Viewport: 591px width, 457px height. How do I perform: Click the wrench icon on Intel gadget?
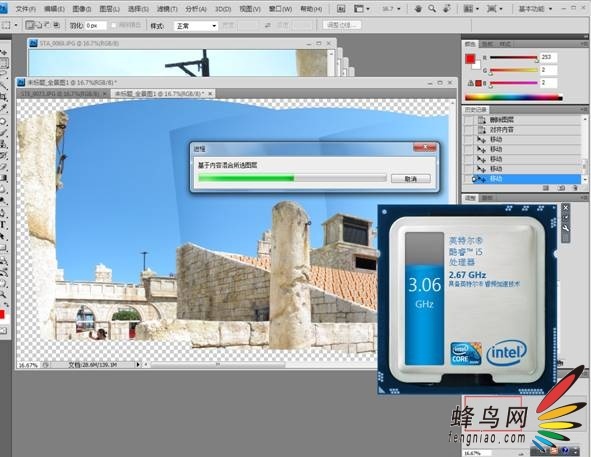click(x=565, y=228)
